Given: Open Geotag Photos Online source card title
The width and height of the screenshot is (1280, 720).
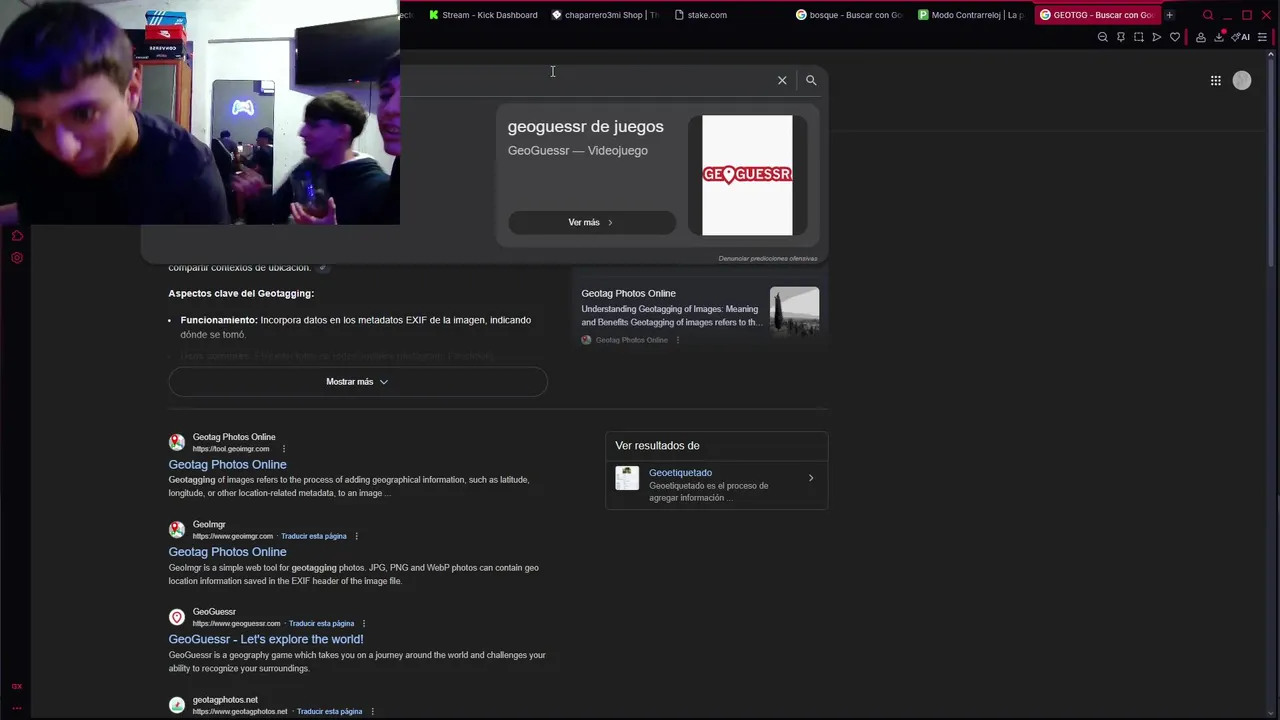Looking at the screenshot, I should [x=628, y=293].
